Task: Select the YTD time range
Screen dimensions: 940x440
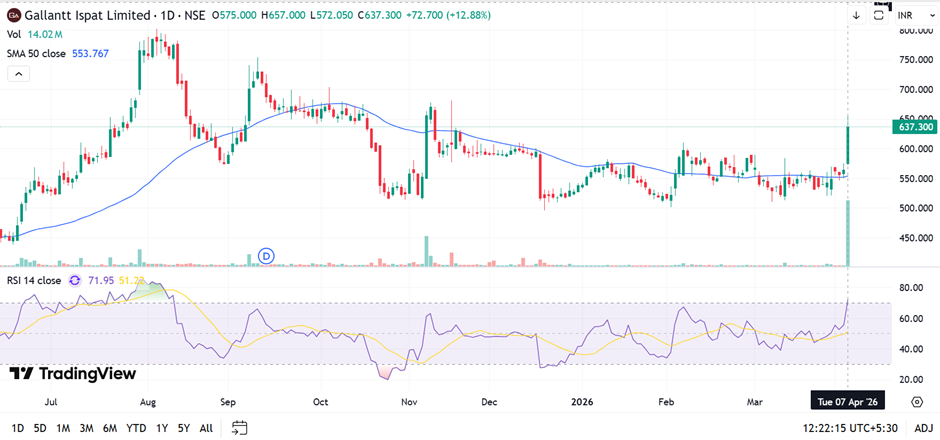Action: (x=137, y=428)
